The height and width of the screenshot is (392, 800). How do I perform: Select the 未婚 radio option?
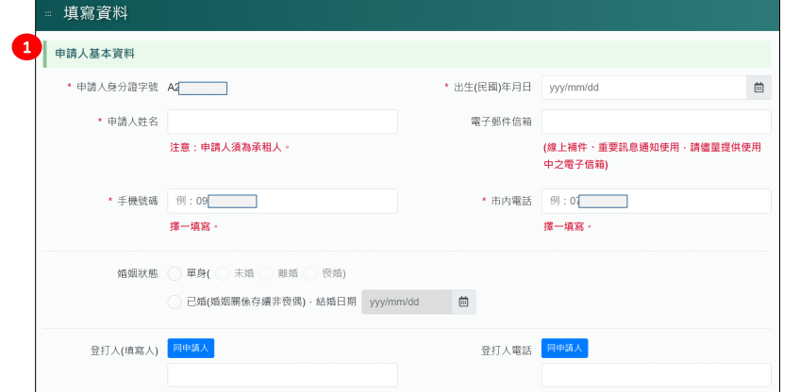click(222, 274)
